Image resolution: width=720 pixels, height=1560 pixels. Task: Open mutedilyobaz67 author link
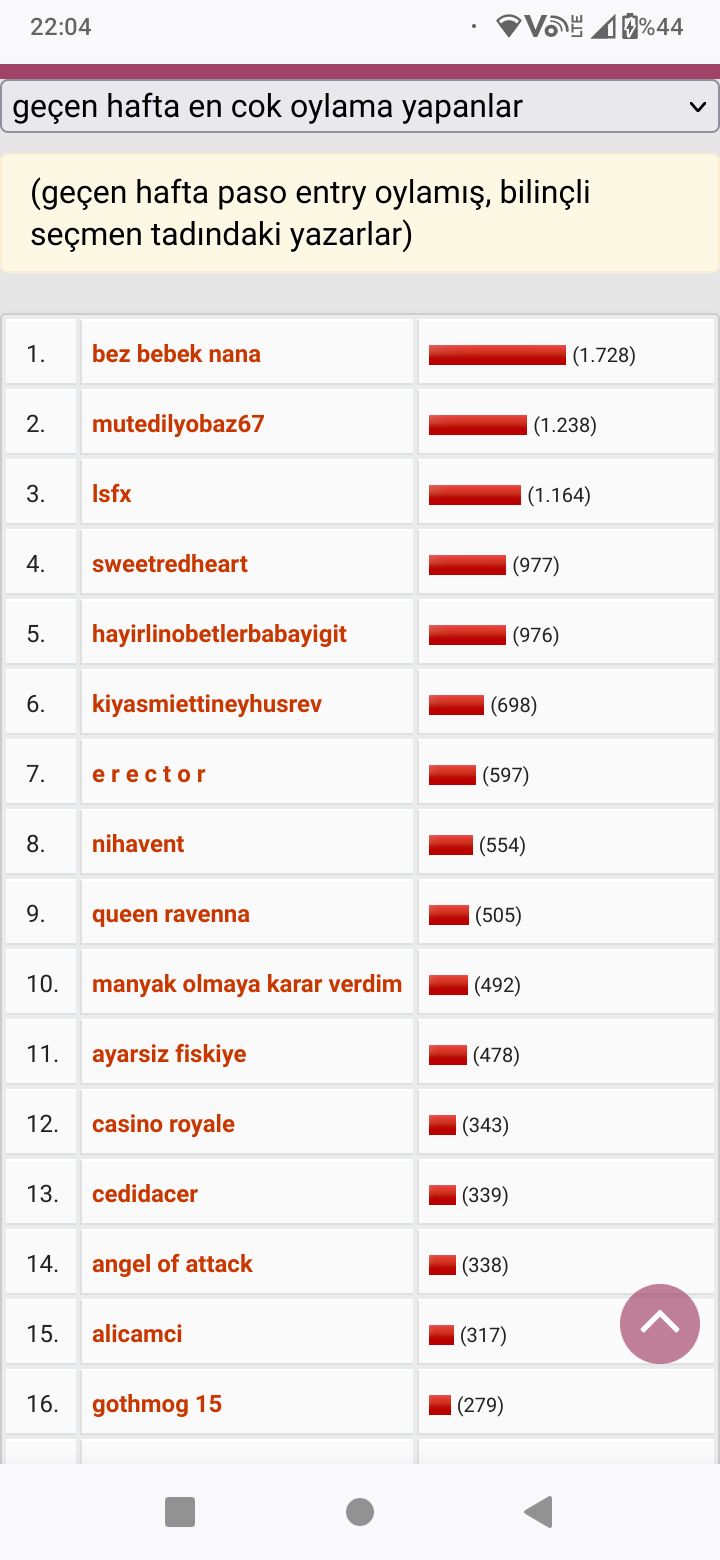click(x=178, y=424)
